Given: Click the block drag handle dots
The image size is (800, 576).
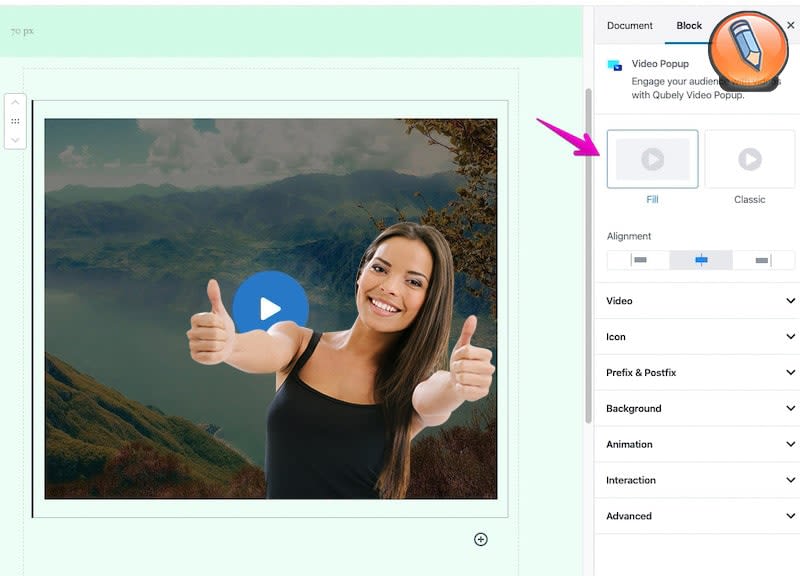Looking at the screenshot, I should point(15,121).
